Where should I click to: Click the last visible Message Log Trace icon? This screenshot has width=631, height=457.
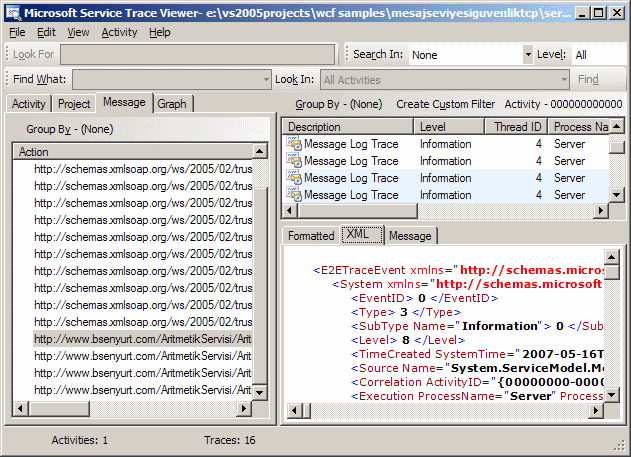coord(294,195)
